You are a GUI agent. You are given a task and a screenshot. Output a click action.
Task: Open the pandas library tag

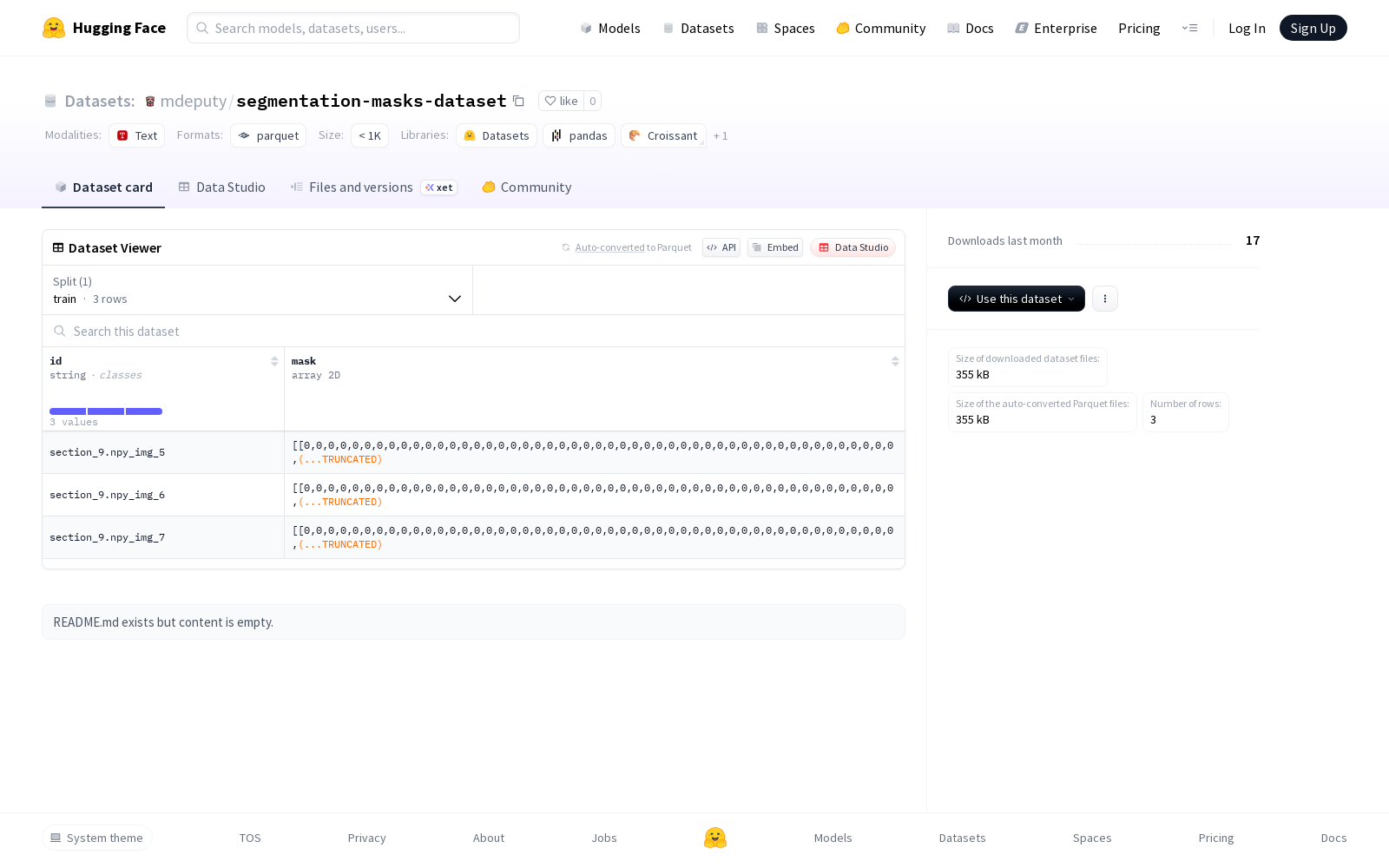pos(579,135)
